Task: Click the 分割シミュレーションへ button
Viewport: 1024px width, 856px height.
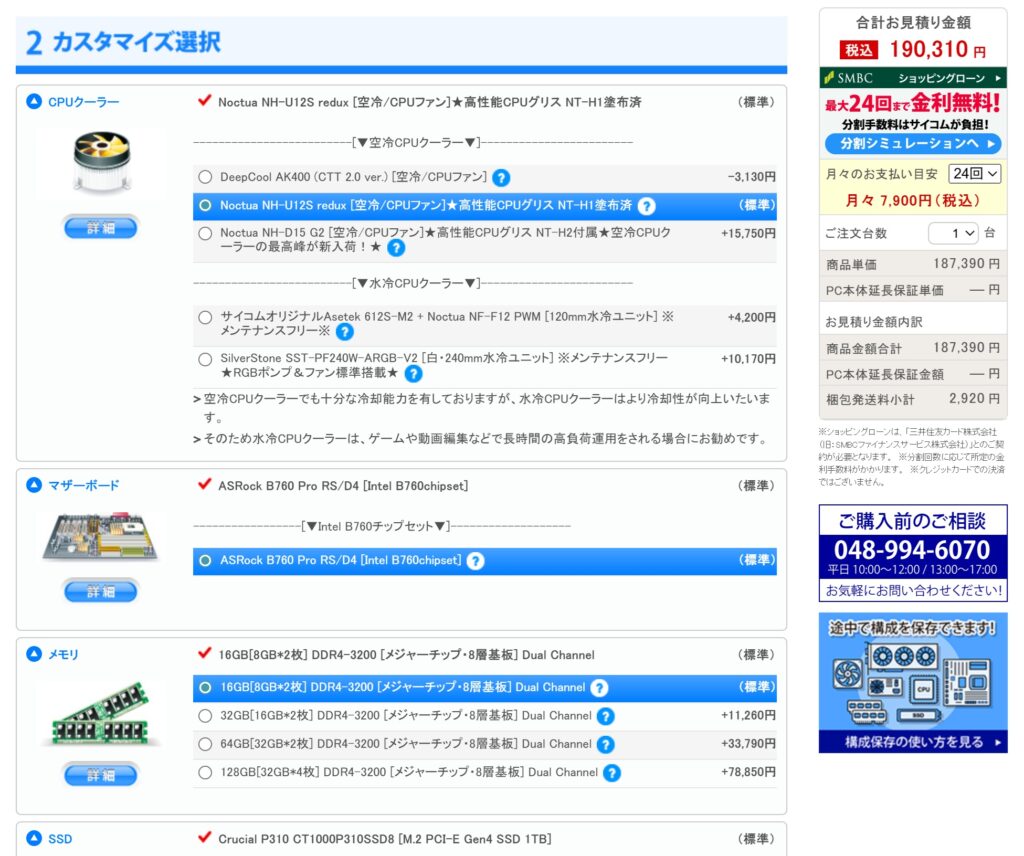Action: point(913,144)
